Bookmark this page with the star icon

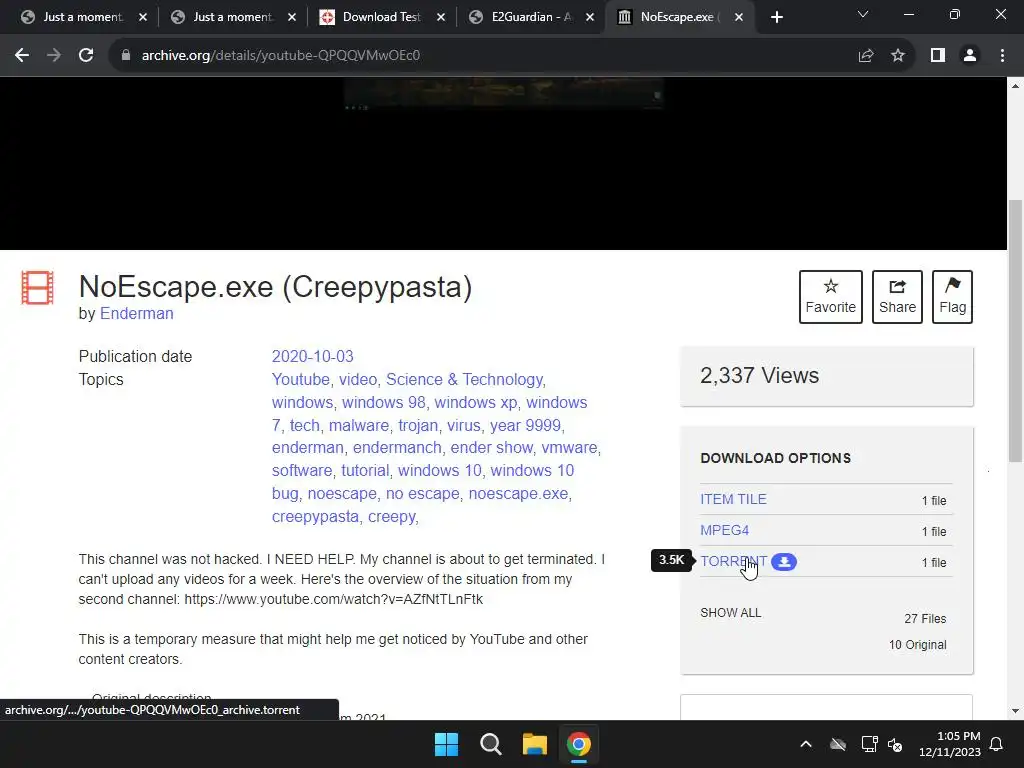898,56
